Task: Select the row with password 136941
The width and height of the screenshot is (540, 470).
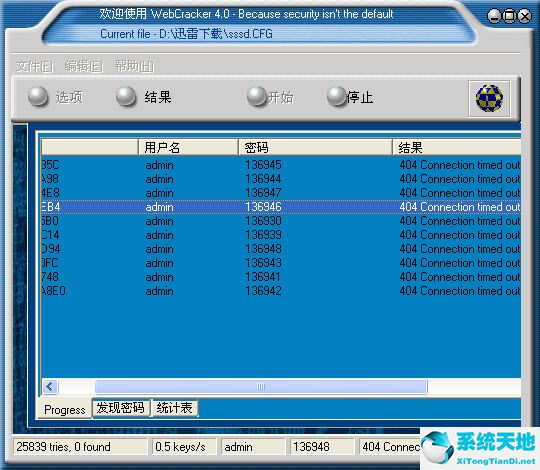Action: 281,277
